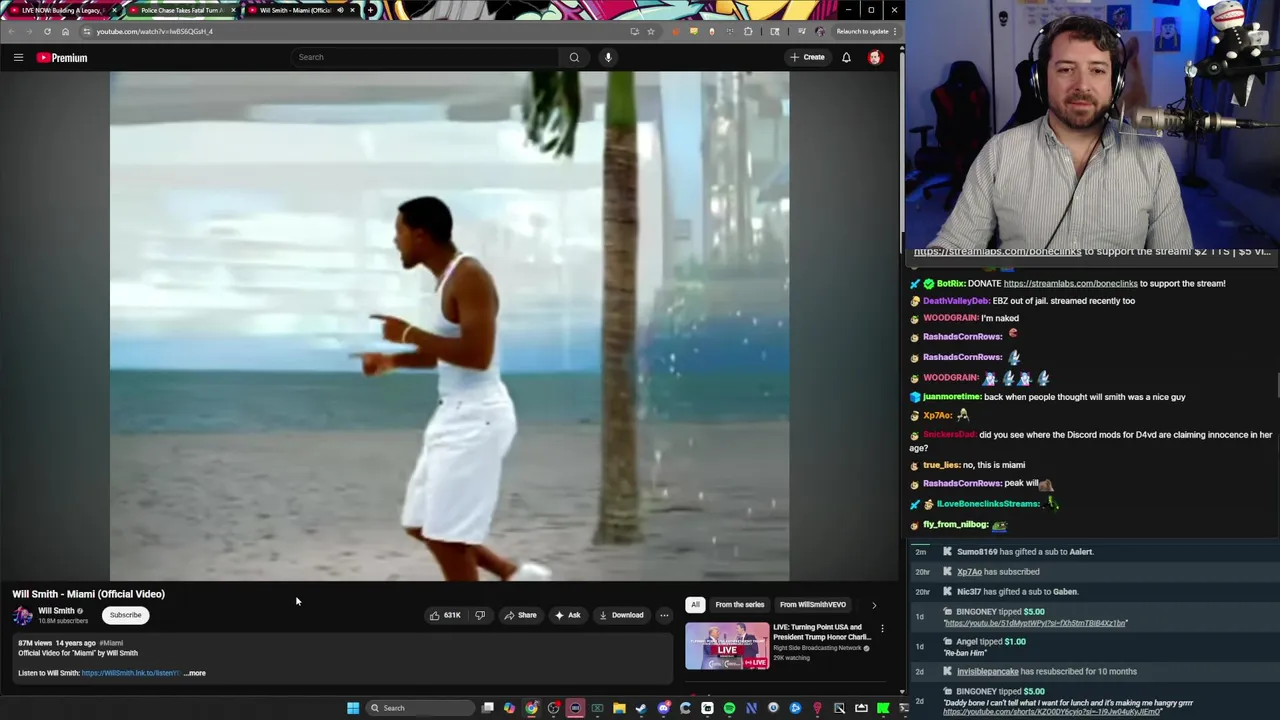
Task: Open Task View on the taskbar
Action: pyautogui.click(x=487, y=708)
